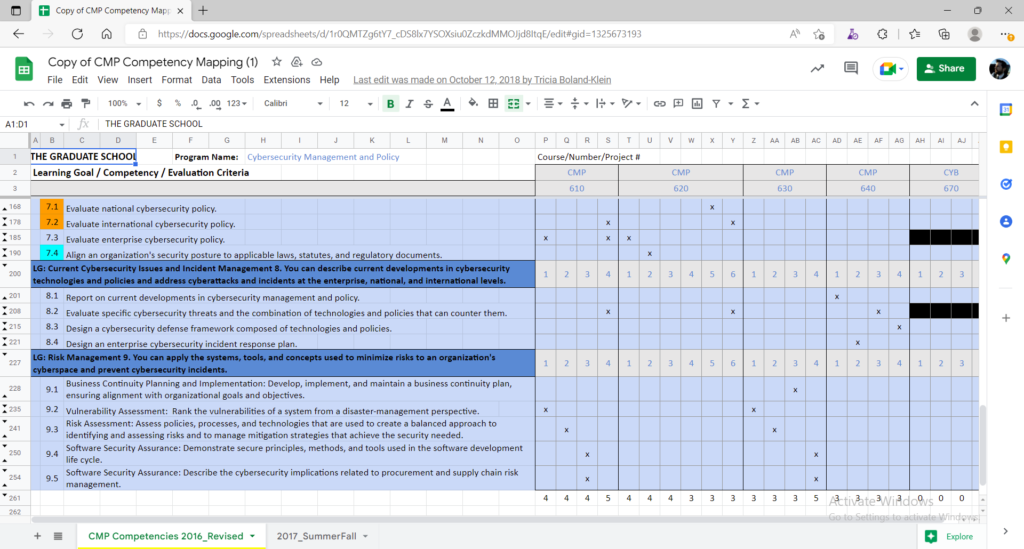This screenshot has height=549, width=1024.
Task: Click the green Share button
Action: [945, 69]
